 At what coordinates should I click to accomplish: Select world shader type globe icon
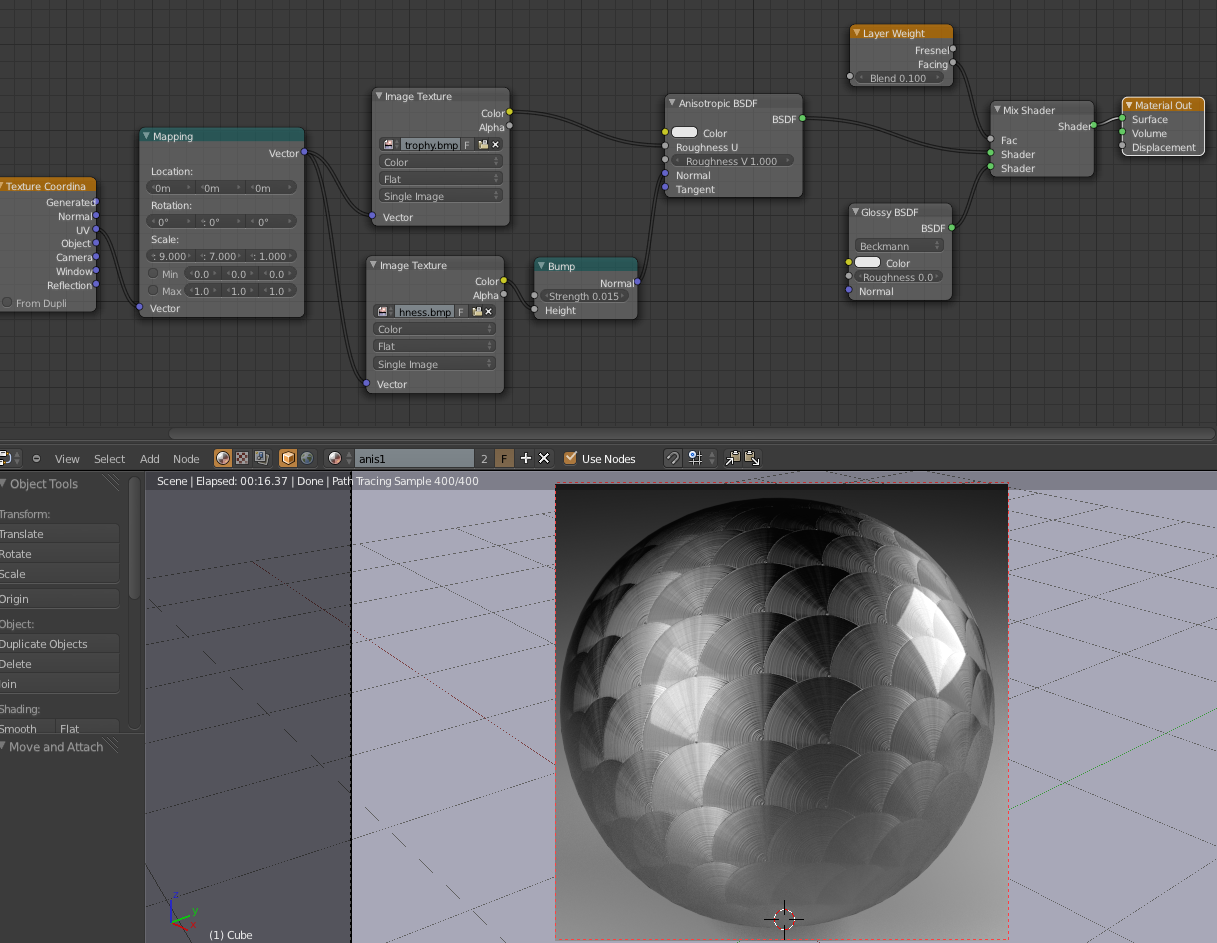pos(307,458)
